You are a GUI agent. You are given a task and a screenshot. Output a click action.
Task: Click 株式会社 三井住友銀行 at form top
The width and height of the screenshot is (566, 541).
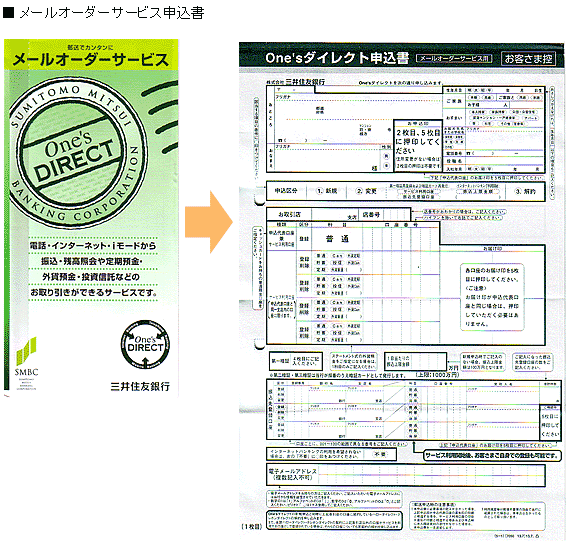[296, 82]
